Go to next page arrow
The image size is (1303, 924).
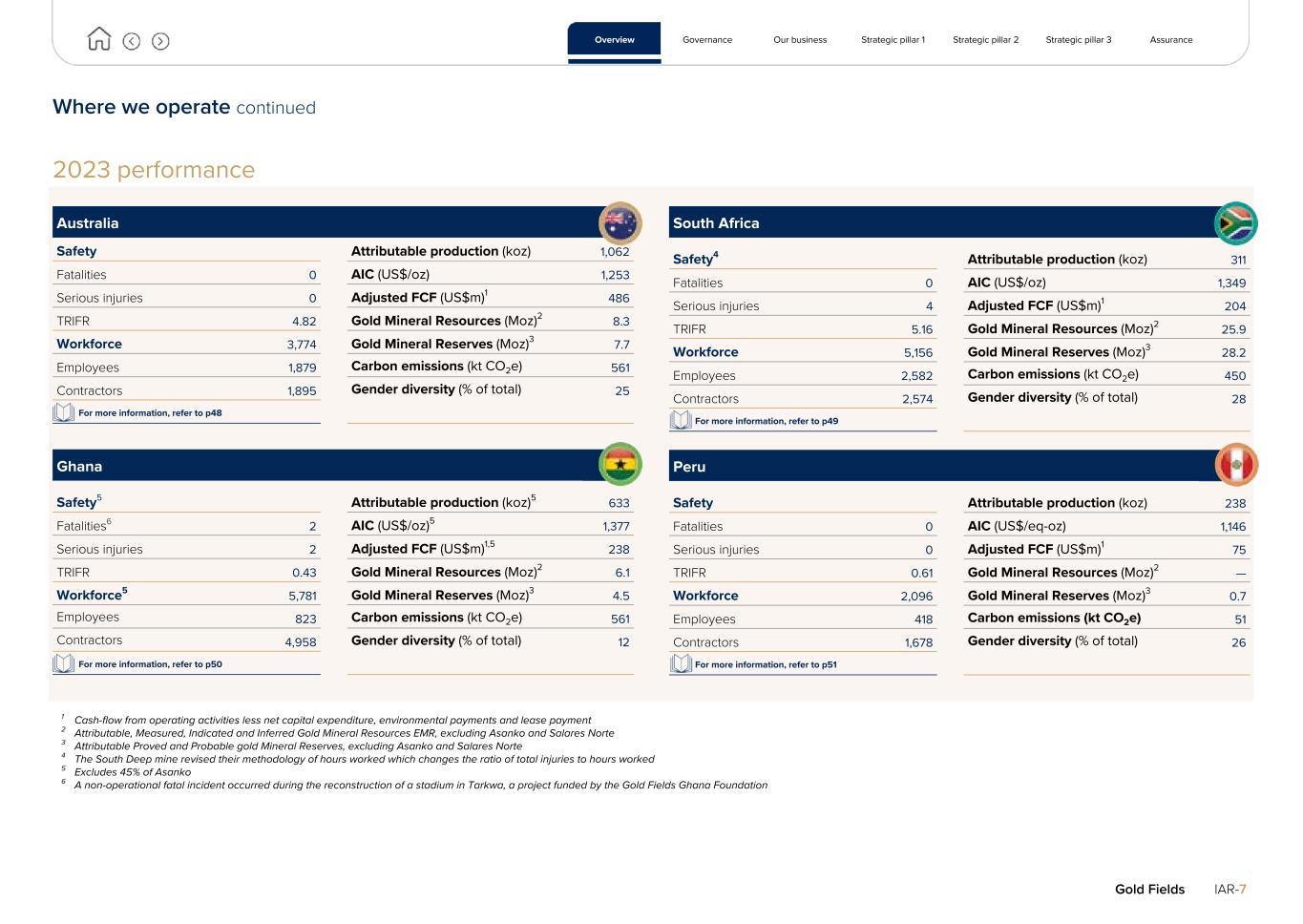click(x=160, y=41)
